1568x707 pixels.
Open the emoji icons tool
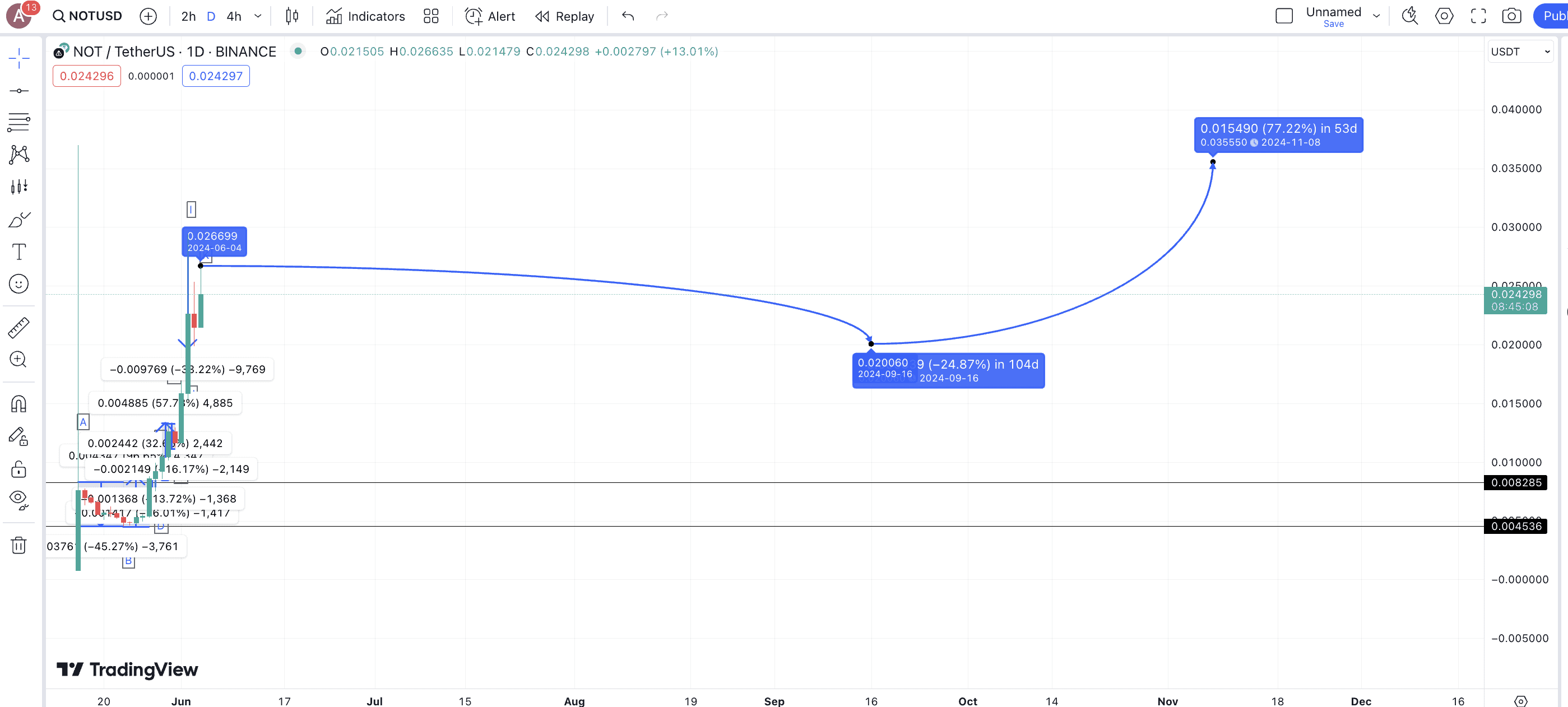19,283
